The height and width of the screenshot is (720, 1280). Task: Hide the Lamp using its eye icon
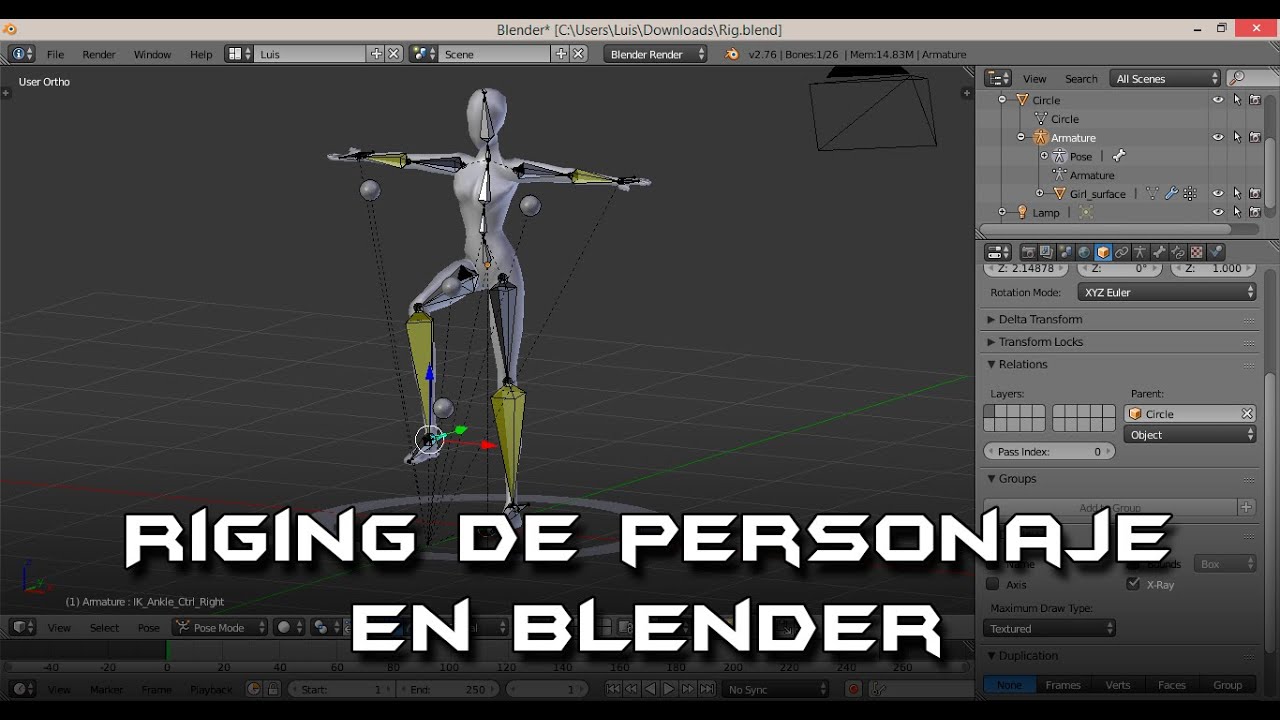(x=1218, y=212)
